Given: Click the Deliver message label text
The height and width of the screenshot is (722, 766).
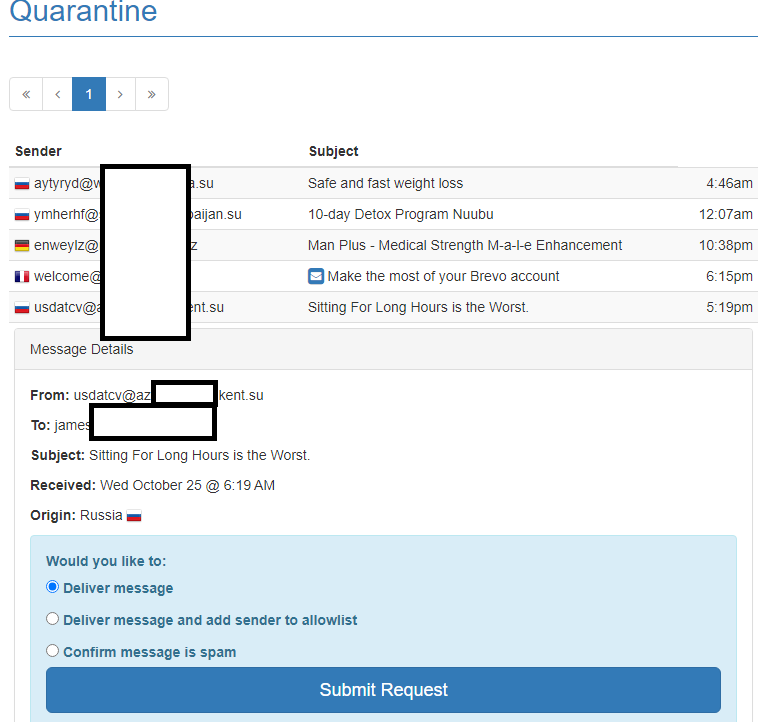Looking at the screenshot, I should pos(118,588).
